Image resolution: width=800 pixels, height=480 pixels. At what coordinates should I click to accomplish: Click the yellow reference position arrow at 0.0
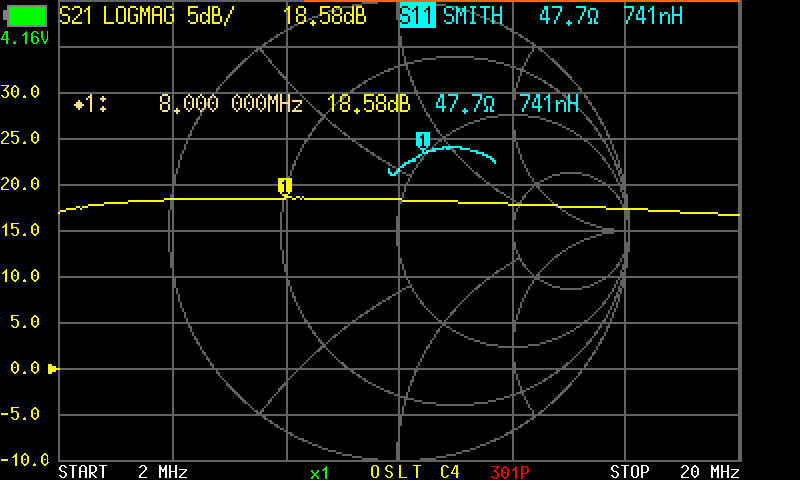[x=53, y=368]
